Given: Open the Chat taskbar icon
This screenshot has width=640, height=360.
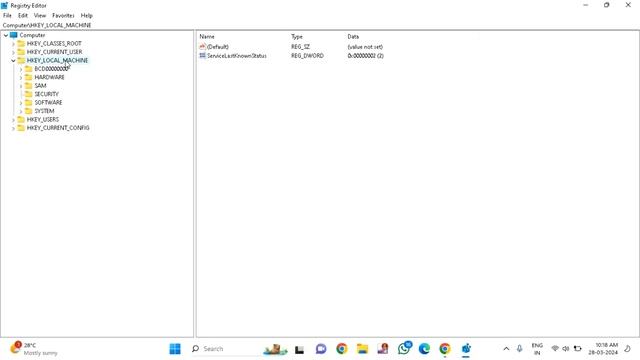Looking at the screenshot, I should (321, 349).
